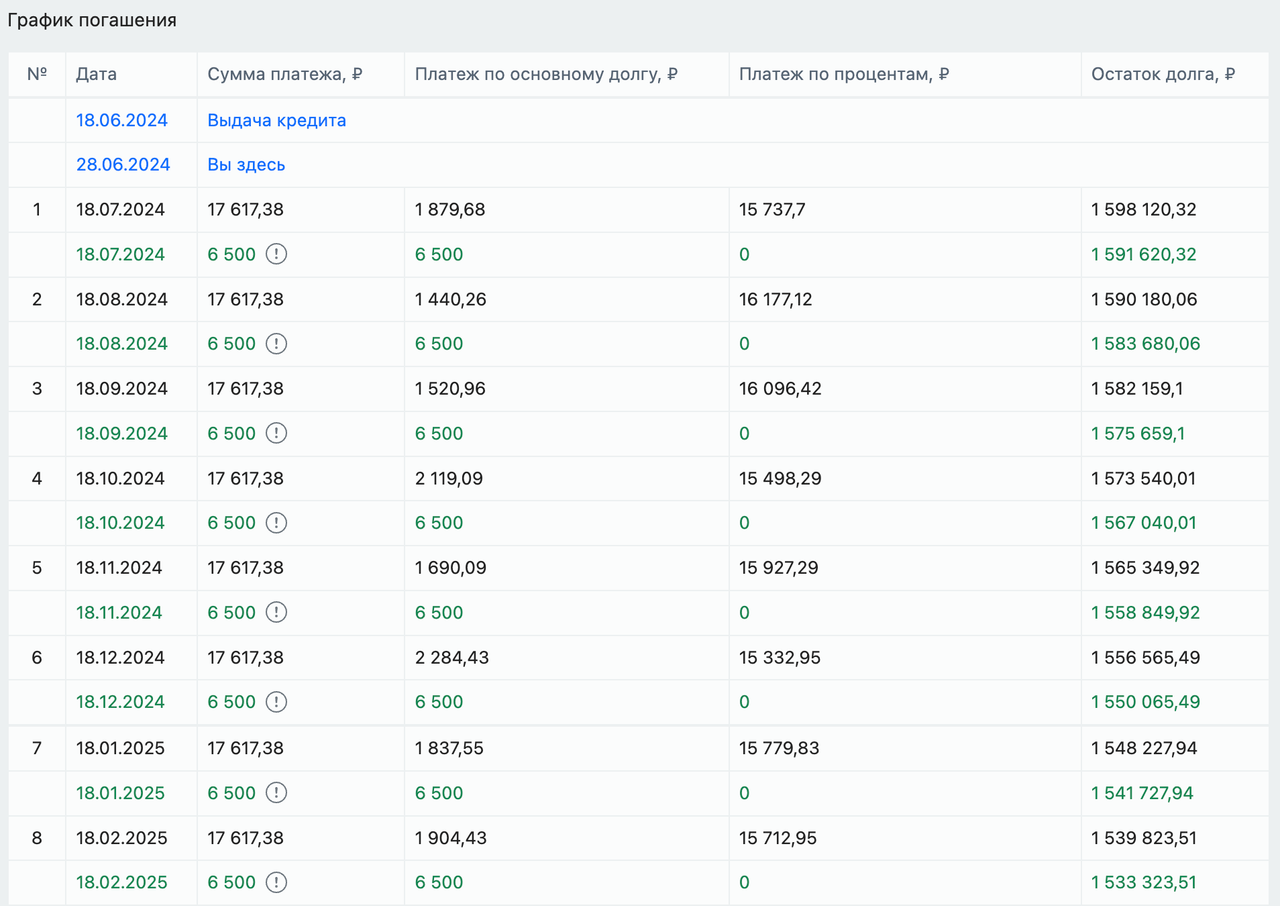Image resolution: width=1280 pixels, height=906 pixels.
Task: Select green remaining debt 1 533 323,51
Action: pyautogui.click(x=1144, y=882)
